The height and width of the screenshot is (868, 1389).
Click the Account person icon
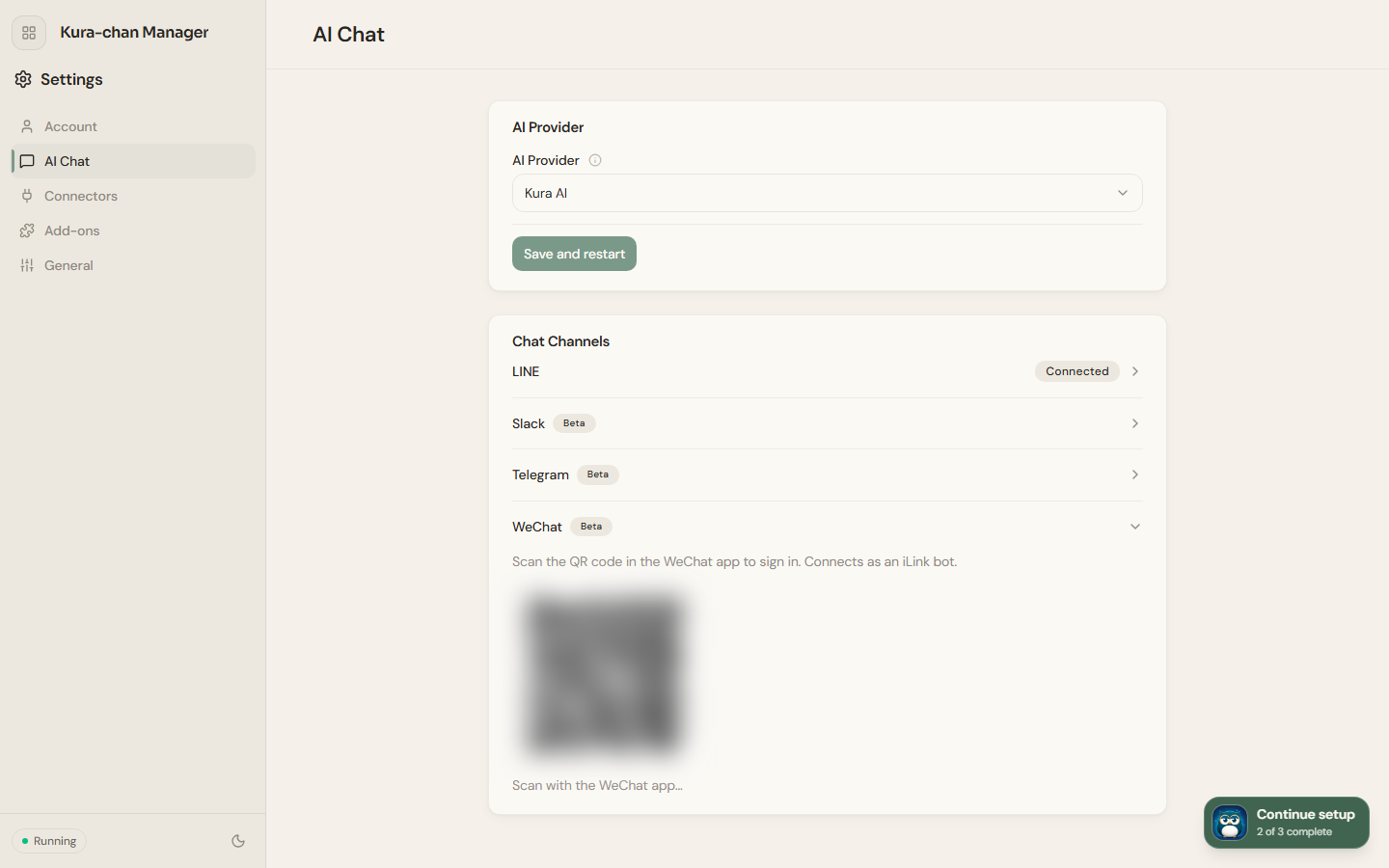[27, 126]
